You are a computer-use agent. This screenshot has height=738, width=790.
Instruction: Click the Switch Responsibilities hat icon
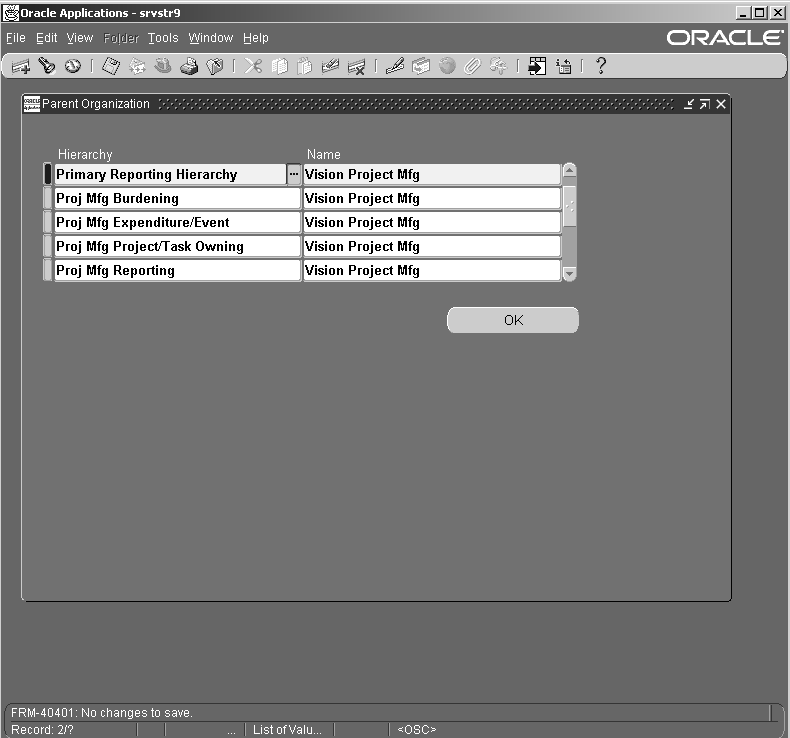click(163, 66)
